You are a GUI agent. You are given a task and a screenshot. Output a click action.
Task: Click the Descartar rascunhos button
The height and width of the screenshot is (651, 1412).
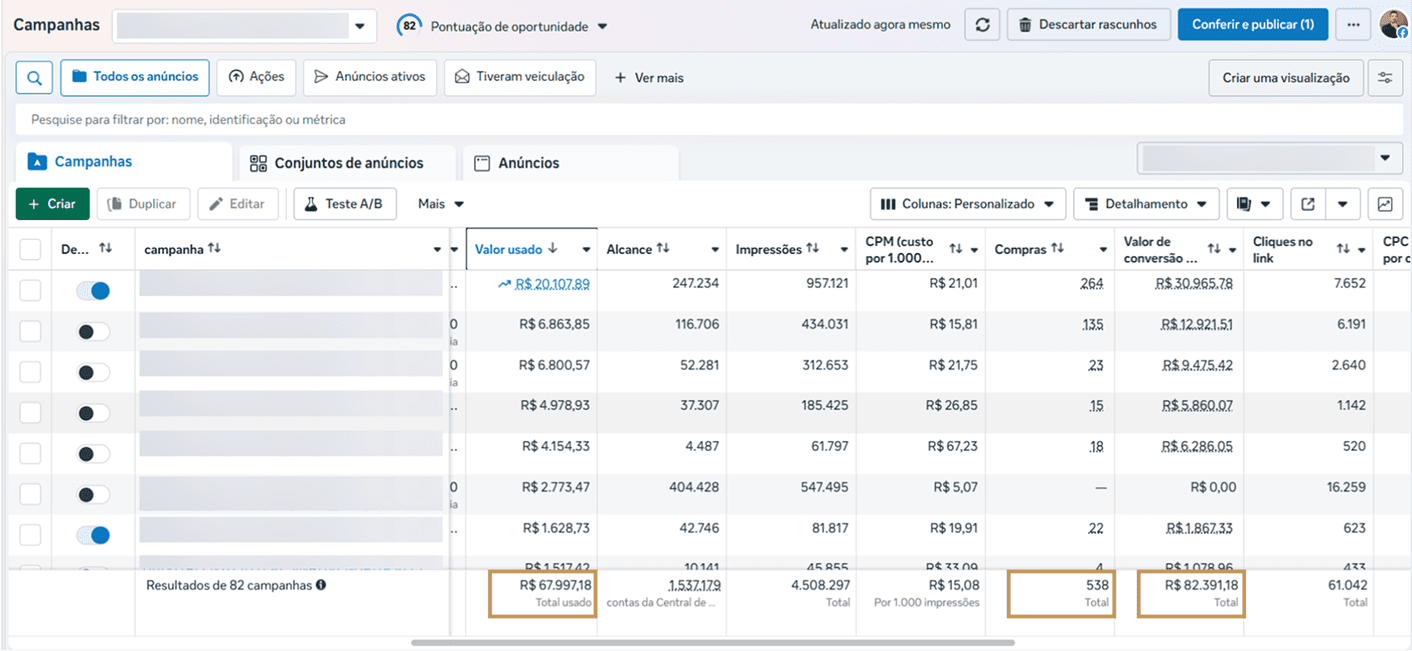1088,25
